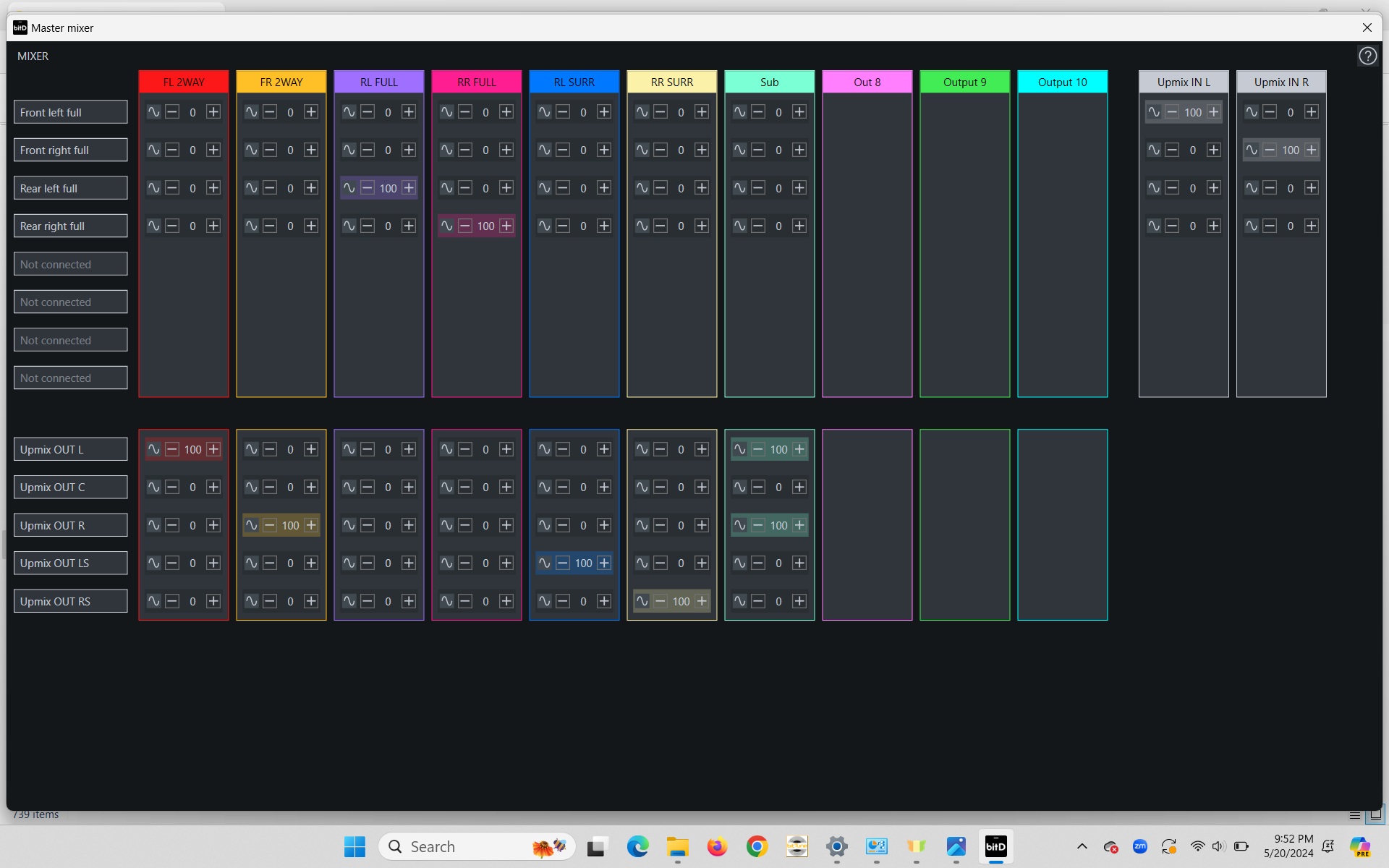This screenshot has width=1389, height=868.
Task: Open File Explorer from the taskbar
Action: 677,846
